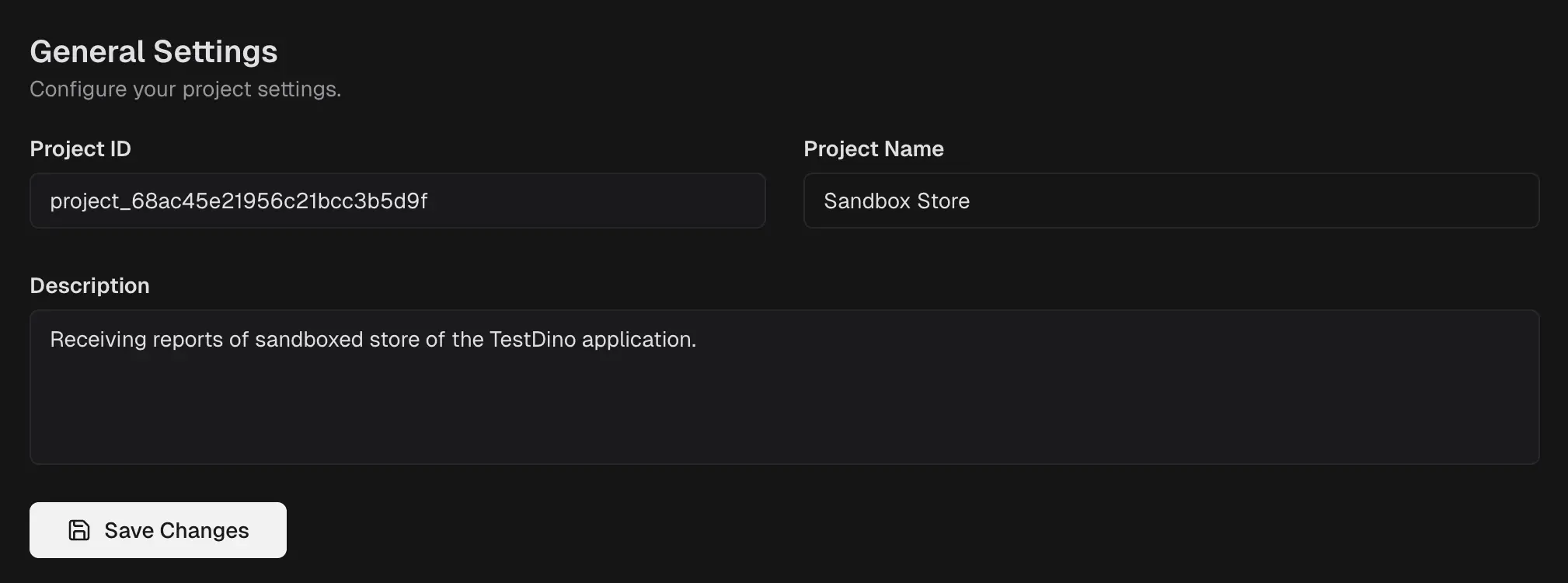Image resolution: width=1568 pixels, height=583 pixels.
Task: Click the 'Configure your project settings' subtitle
Action: 185,89
